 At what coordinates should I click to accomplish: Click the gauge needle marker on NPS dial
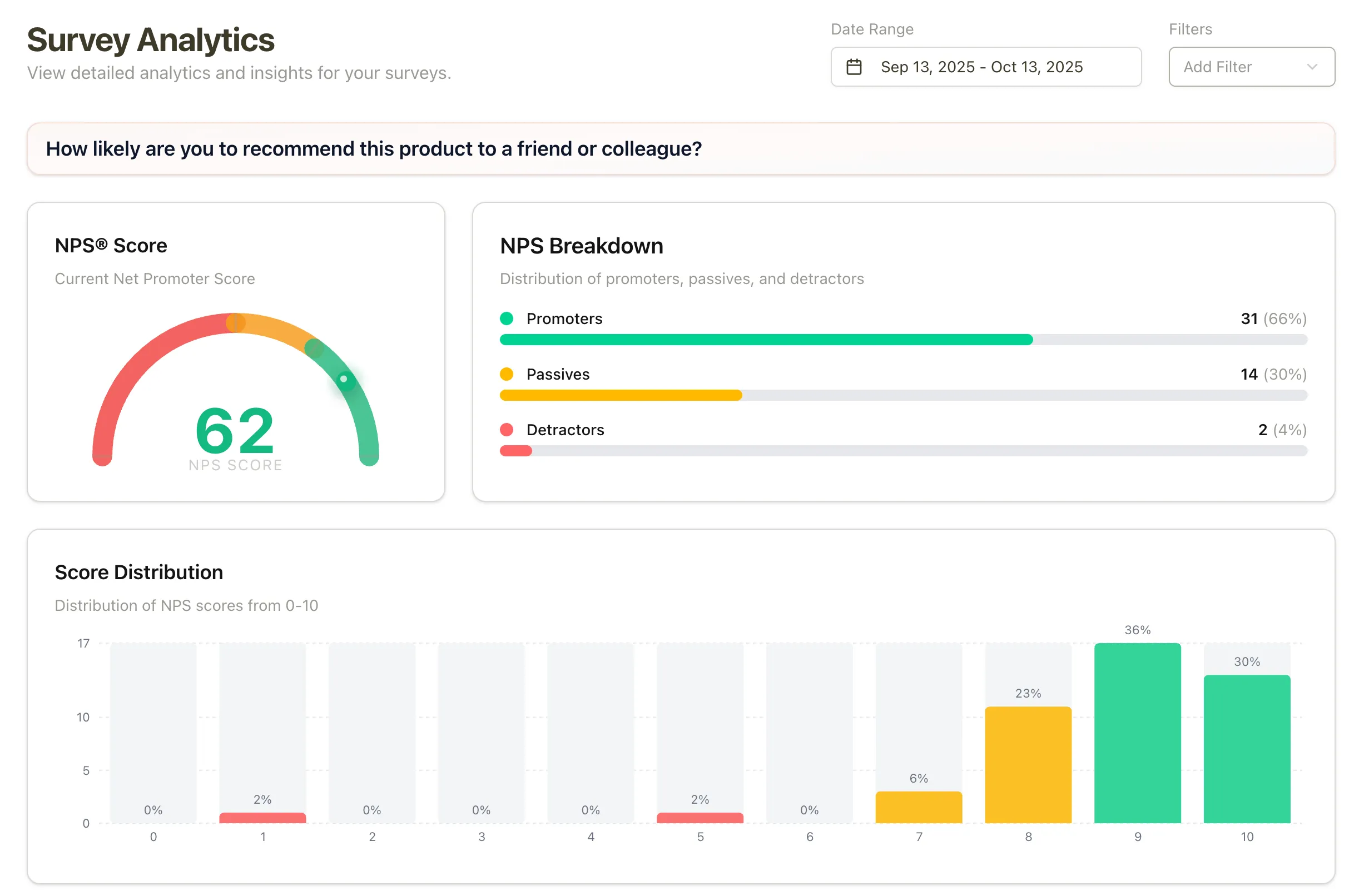click(345, 379)
